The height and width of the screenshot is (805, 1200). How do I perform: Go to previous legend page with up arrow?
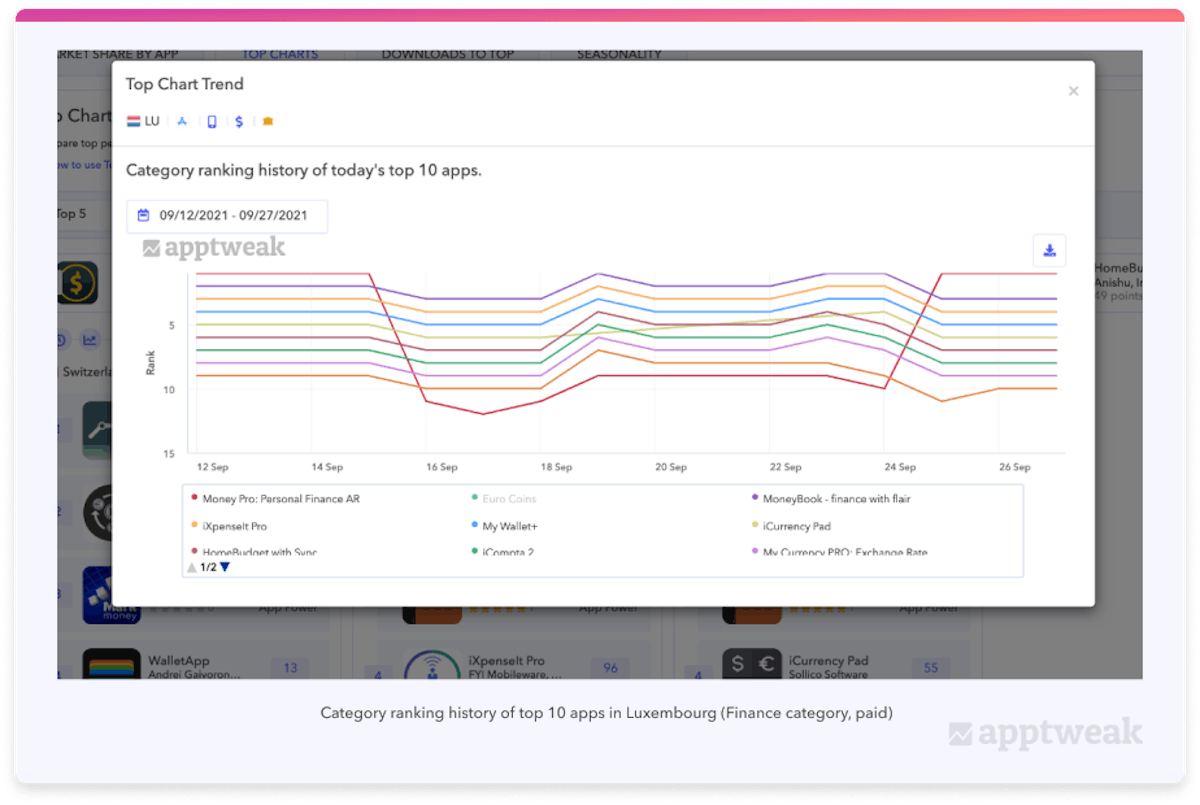pos(191,567)
